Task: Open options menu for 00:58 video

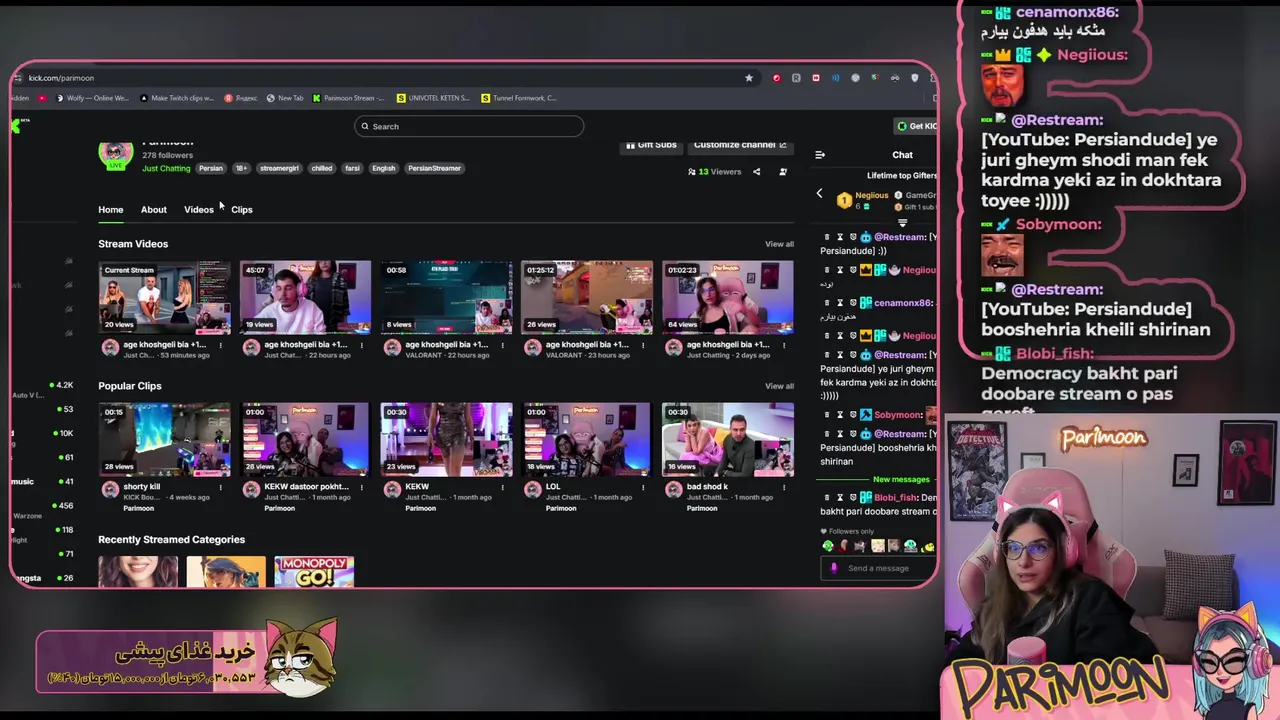Action: [x=503, y=345]
